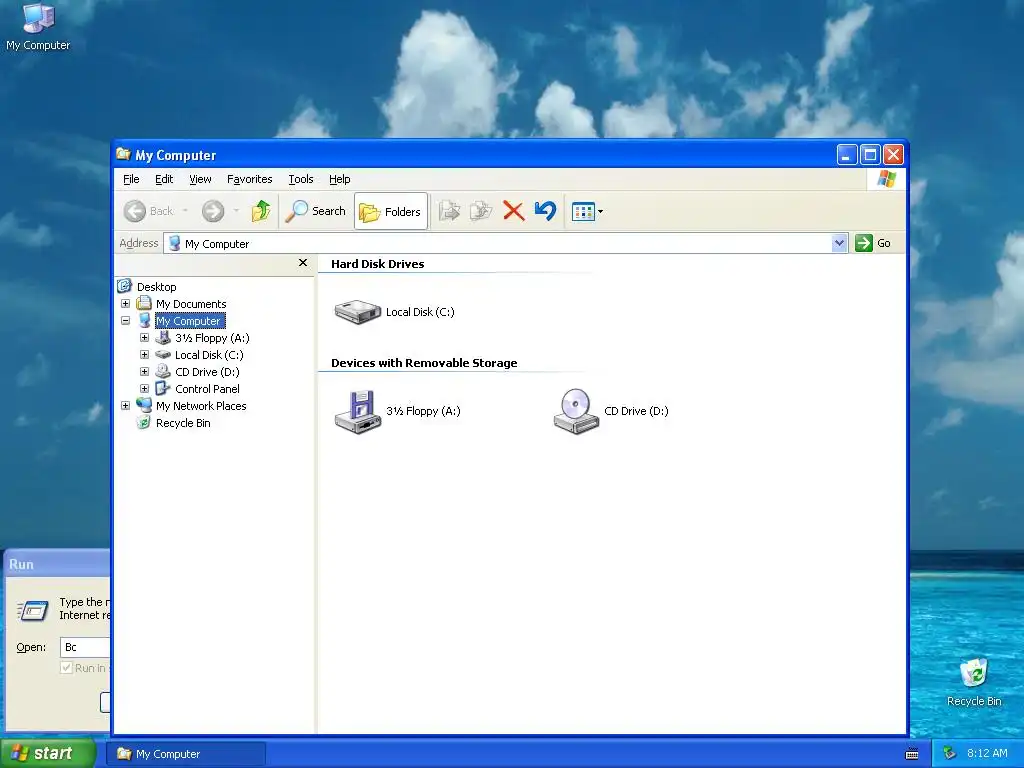Select Recycle Bin in folder tree

point(183,423)
